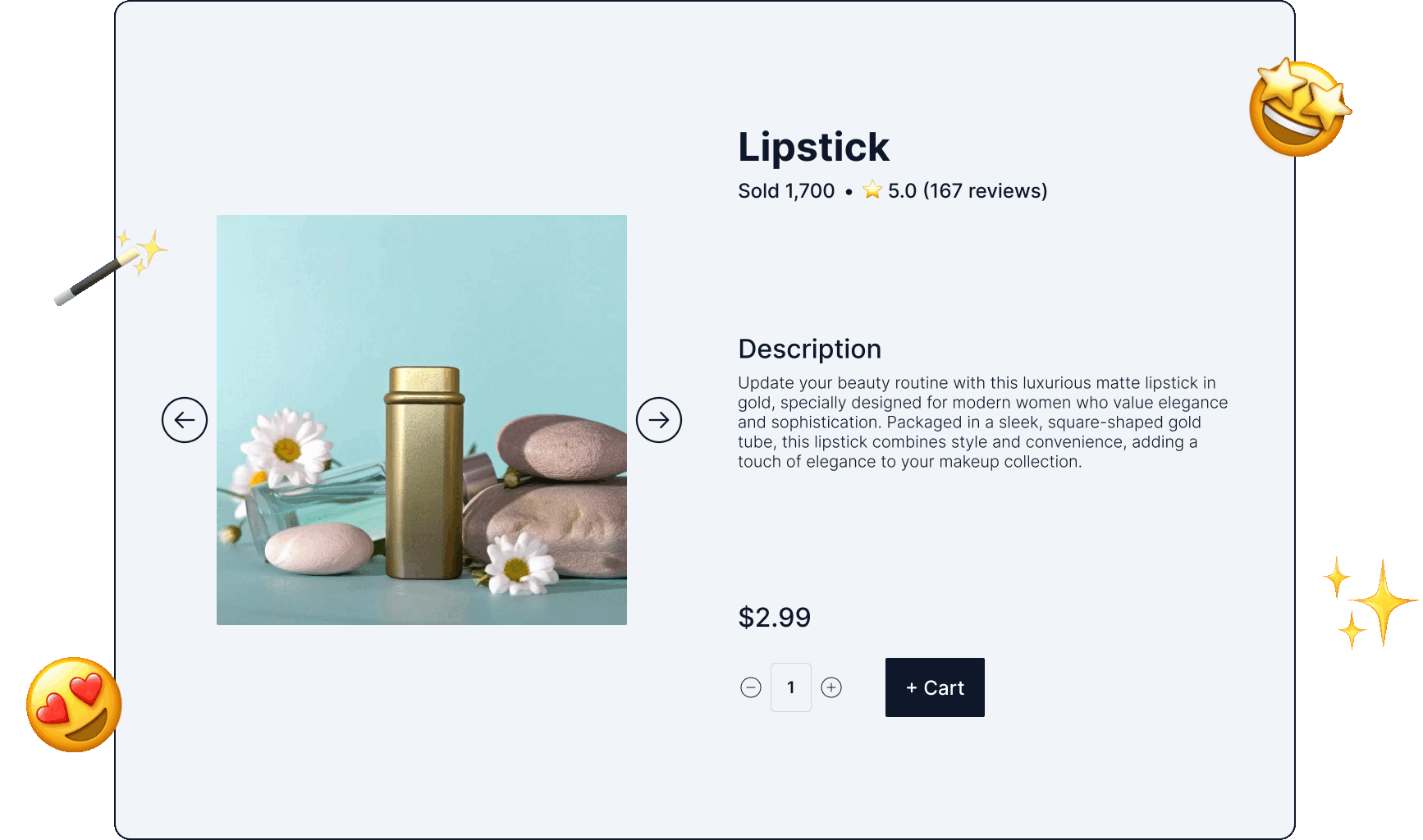The width and height of the screenshot is (1423, 840).
Task: Click the star-eyes emoji decoration
Action: 1298,107
